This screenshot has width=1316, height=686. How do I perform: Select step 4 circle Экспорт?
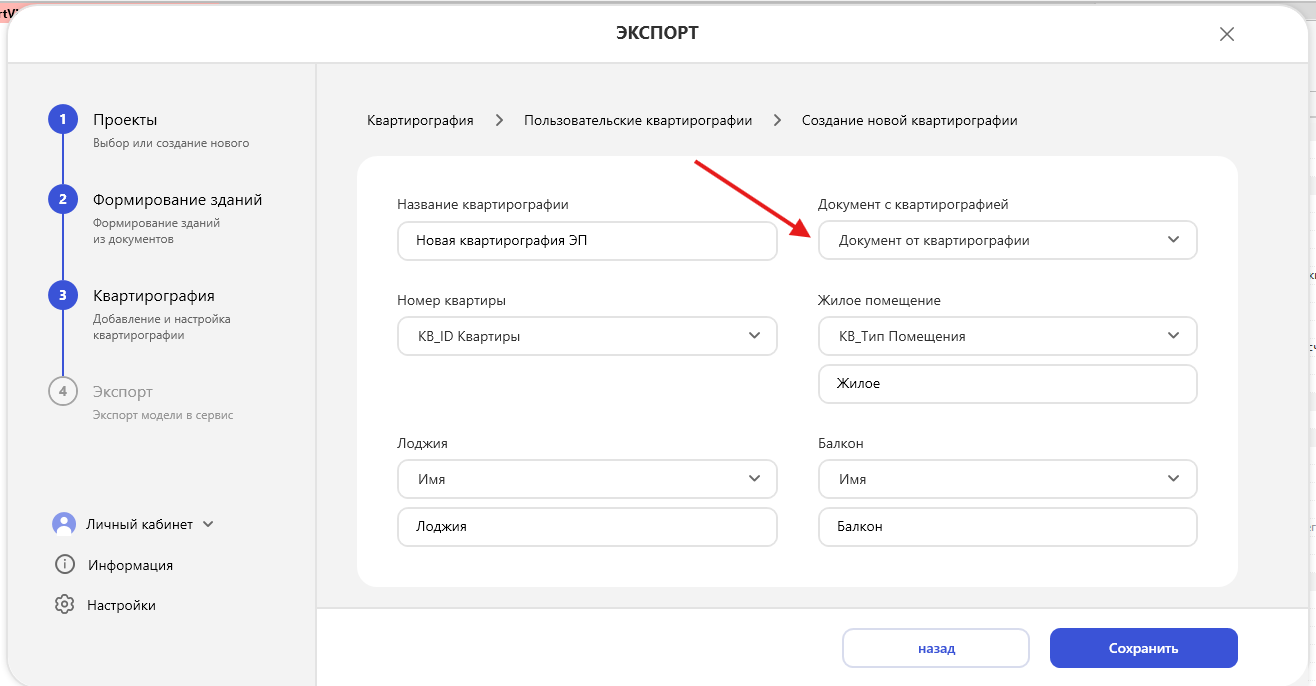tap(62, 392)
